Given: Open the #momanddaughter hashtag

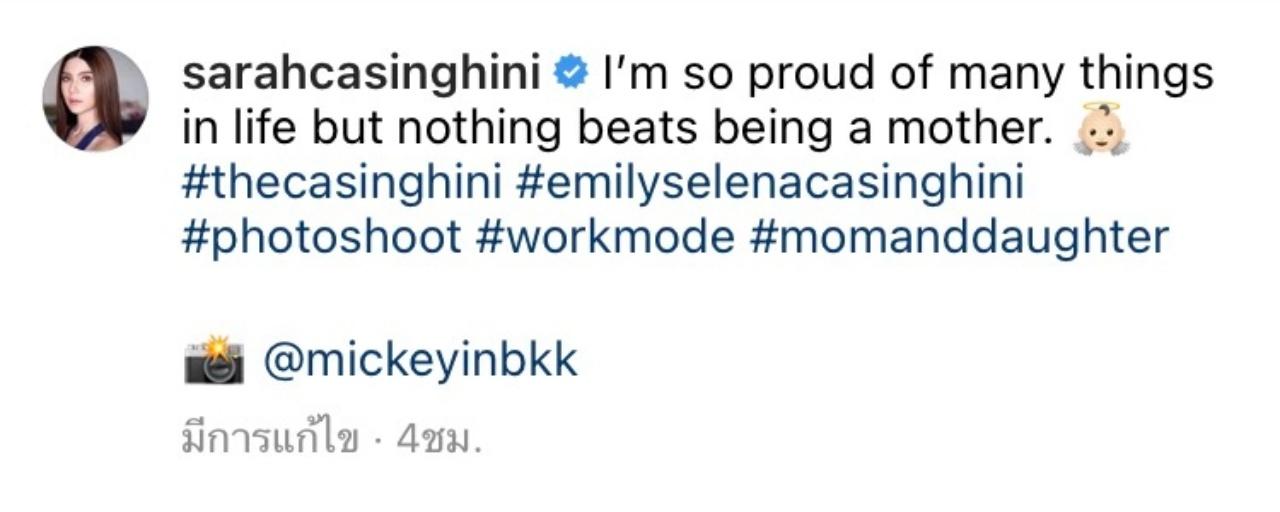Looking at the screenshot, I should (x=958, y=238).
